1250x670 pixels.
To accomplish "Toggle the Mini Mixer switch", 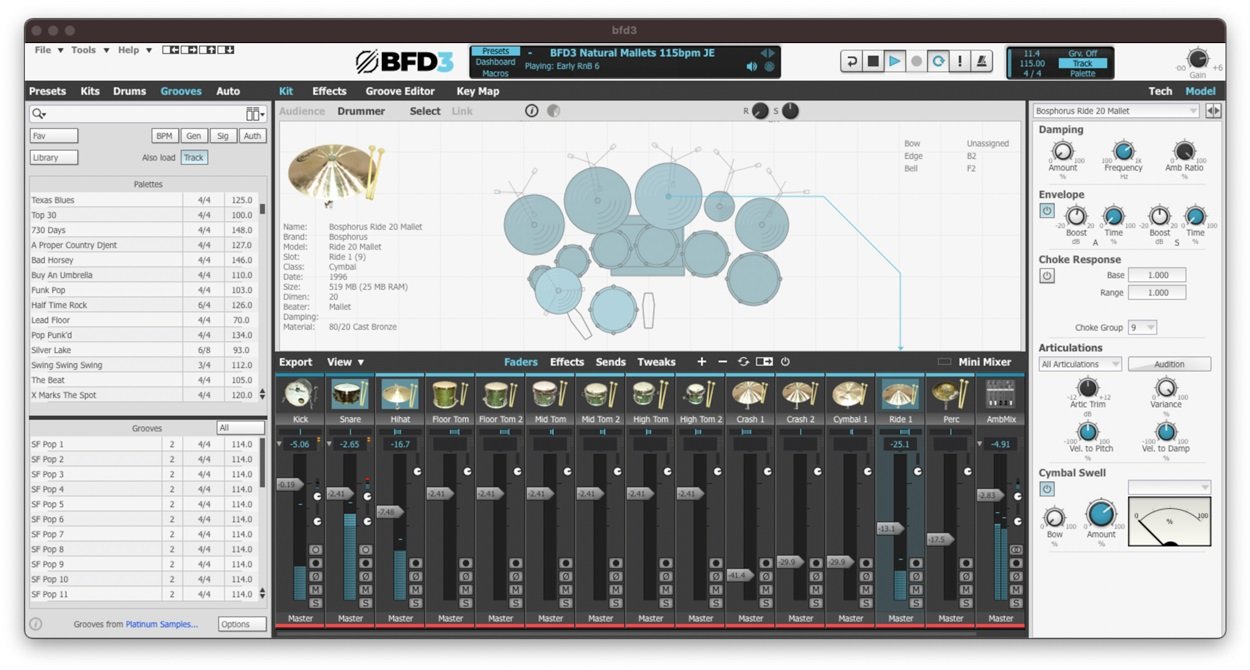I will [x=944, y=362].
